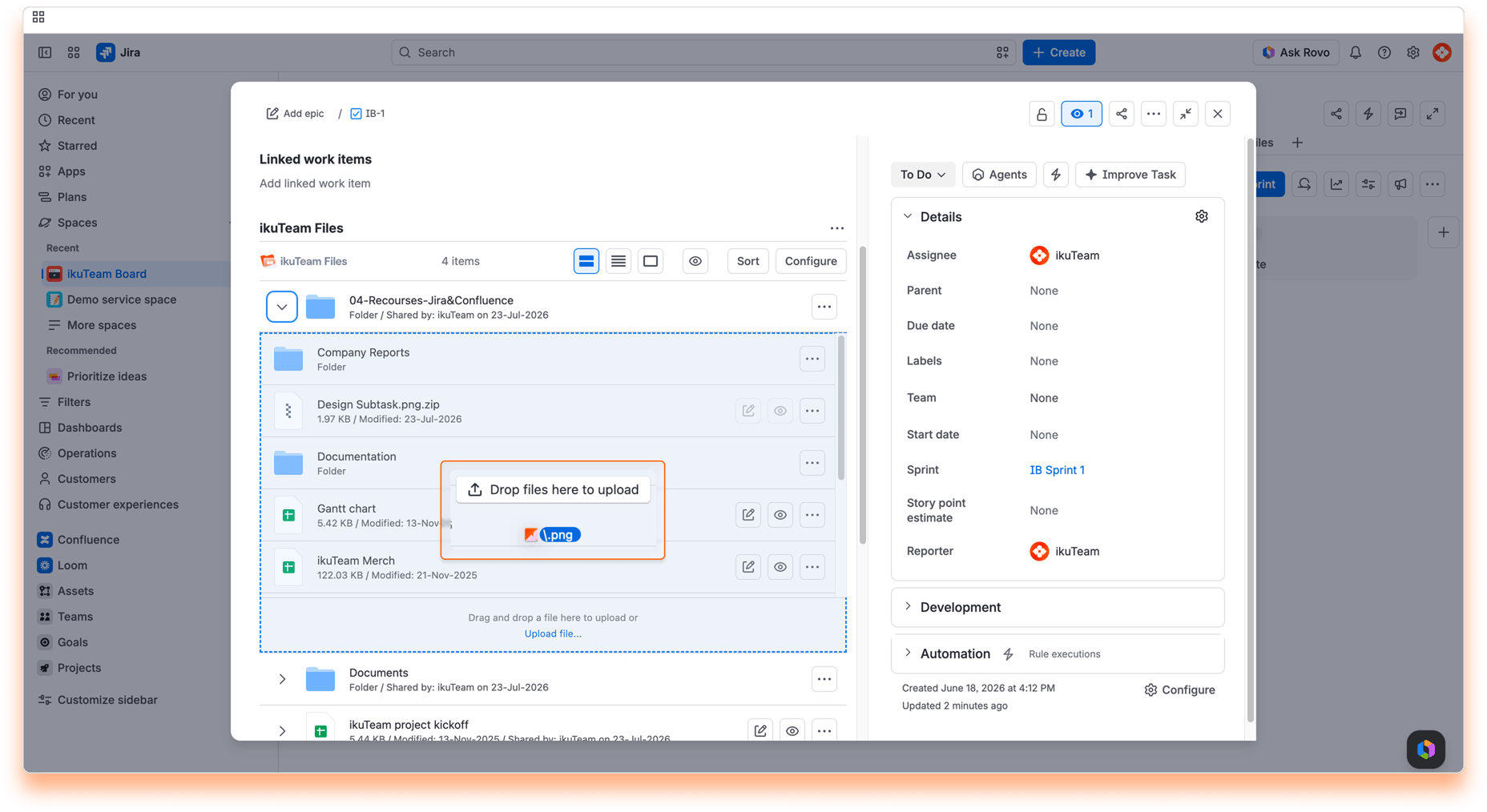This screenshot has height=812, width=1487.
Task: Expand the ikuTeam project kickoff row
Action: click(281, 731)
